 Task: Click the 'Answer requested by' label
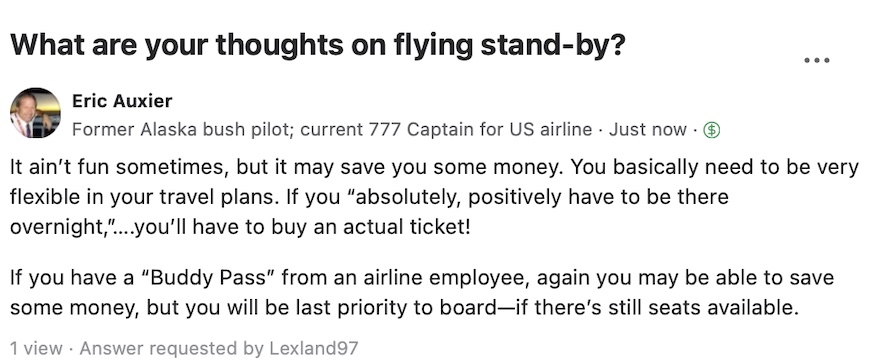pos(171,348)
